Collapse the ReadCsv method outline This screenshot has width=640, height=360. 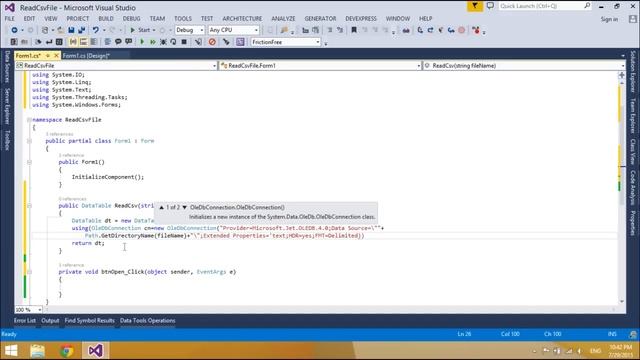point(29,206)
